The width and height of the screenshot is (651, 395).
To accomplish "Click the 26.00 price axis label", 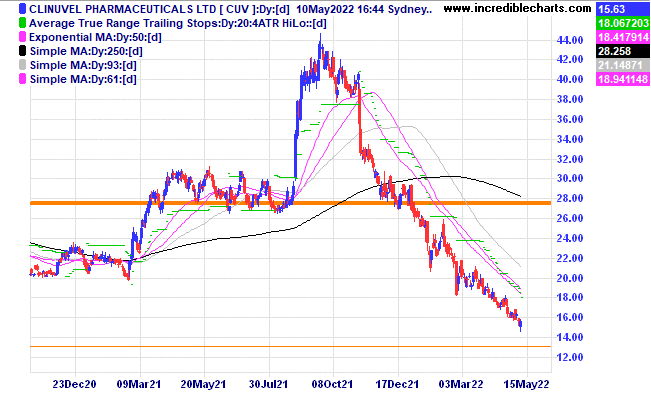I will point(570,218).
